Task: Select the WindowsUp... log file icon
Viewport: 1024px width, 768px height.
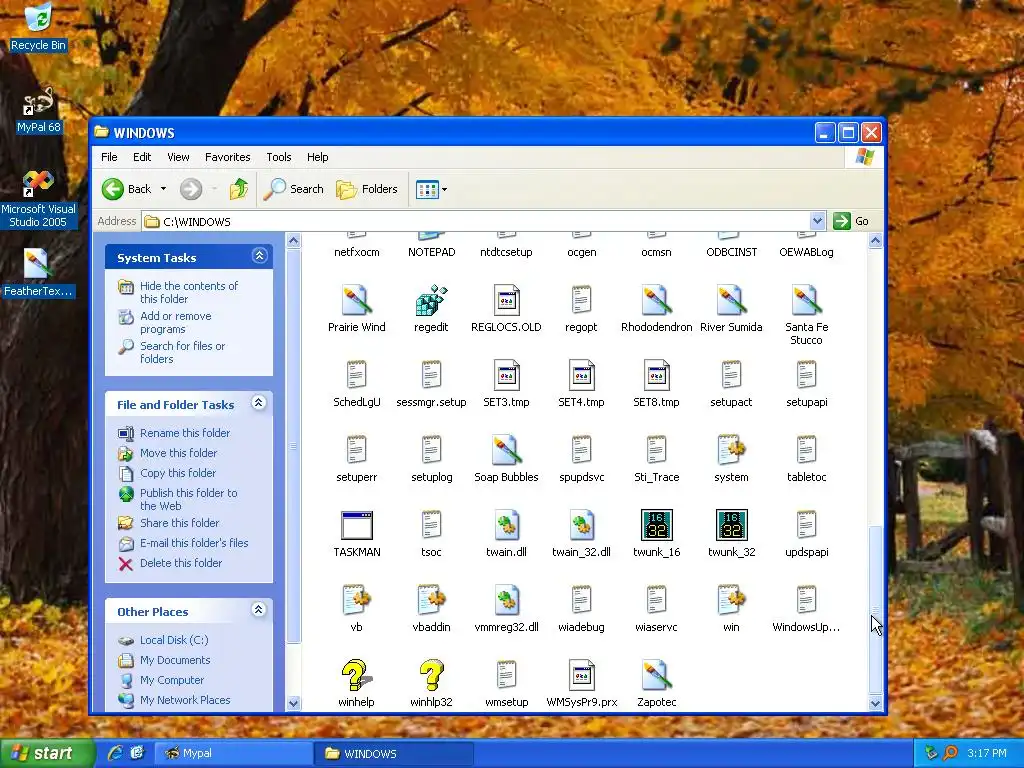Action: pos(807,601)
